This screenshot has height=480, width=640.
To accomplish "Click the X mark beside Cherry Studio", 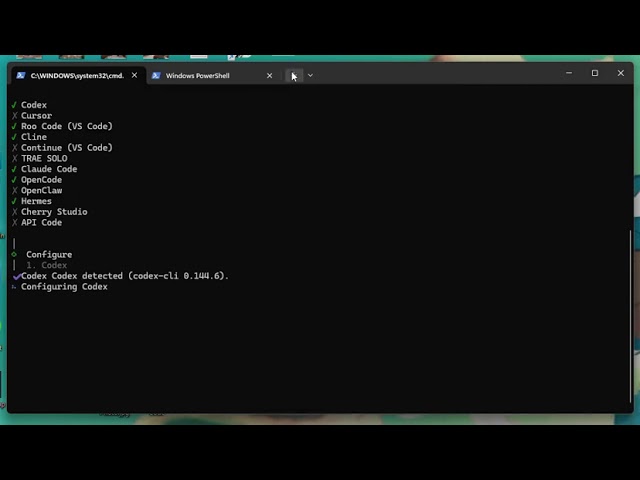I will pos(15,211).
